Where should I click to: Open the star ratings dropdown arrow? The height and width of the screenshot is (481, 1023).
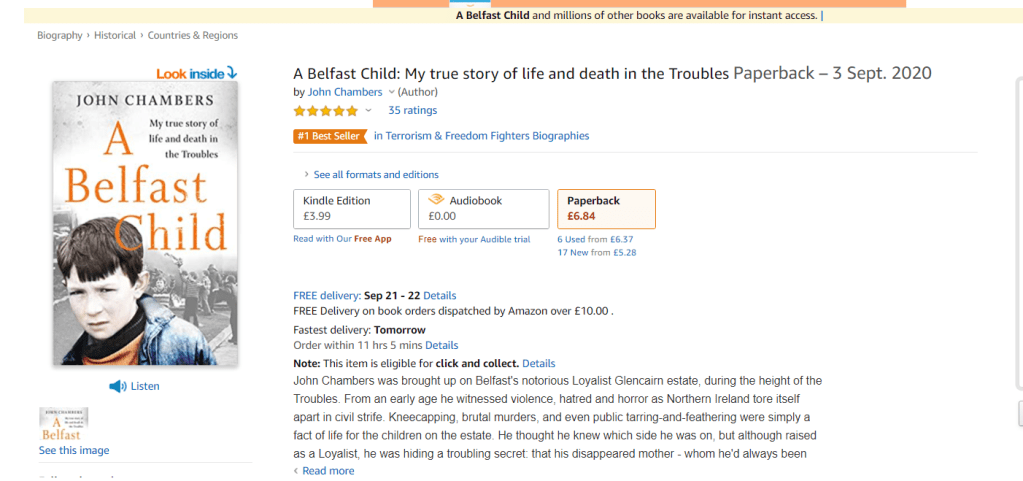click(368, 110)
